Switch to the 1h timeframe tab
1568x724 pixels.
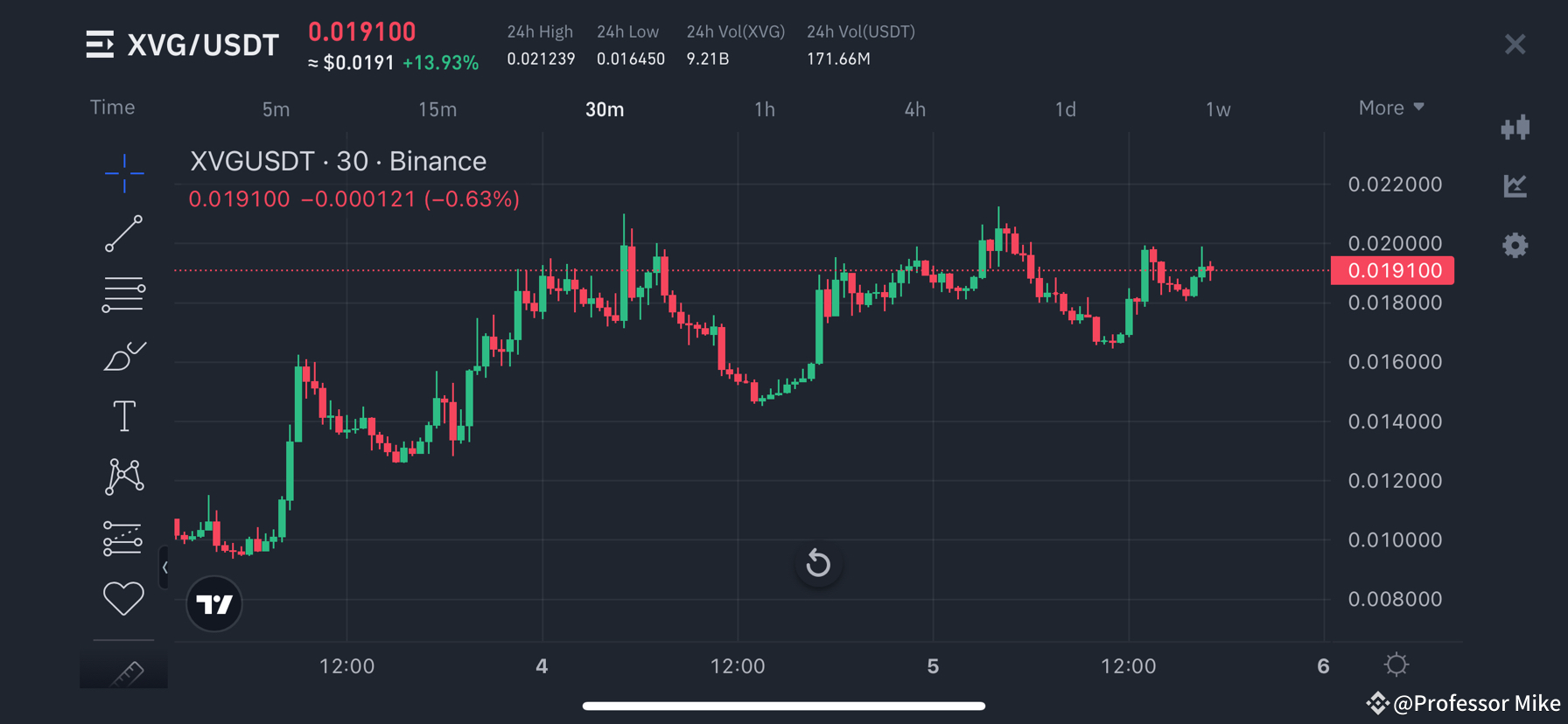(765, 109)
